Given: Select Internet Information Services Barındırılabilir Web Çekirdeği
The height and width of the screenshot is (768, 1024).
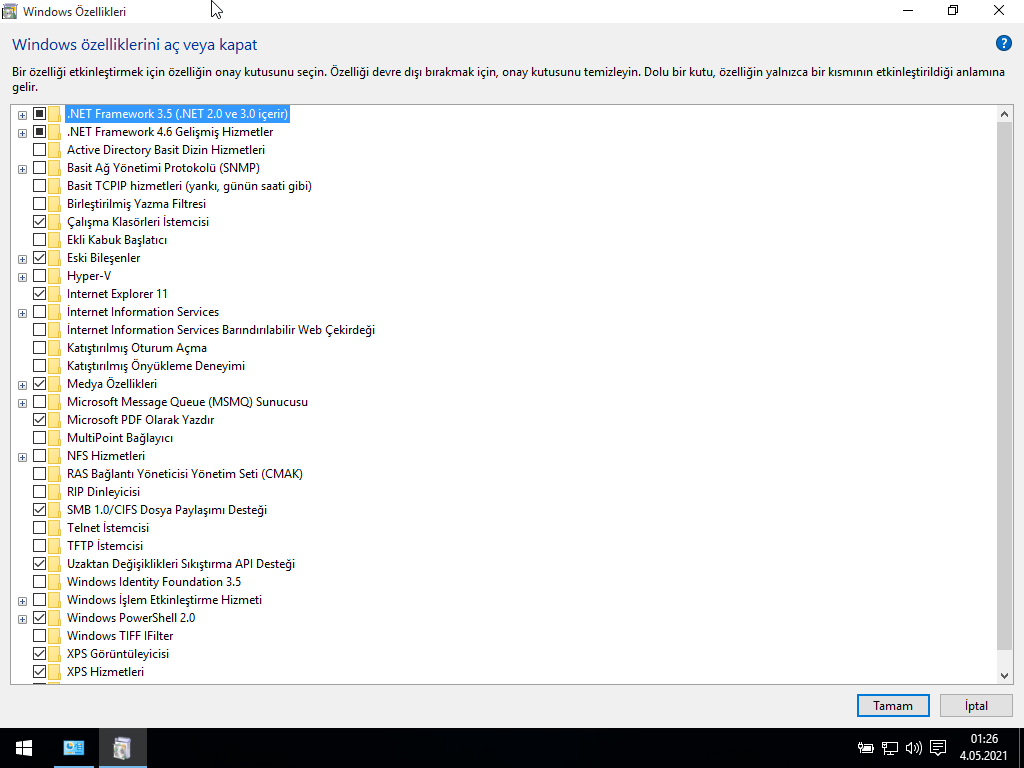Looking at the screenshot, I should point(221,330).
